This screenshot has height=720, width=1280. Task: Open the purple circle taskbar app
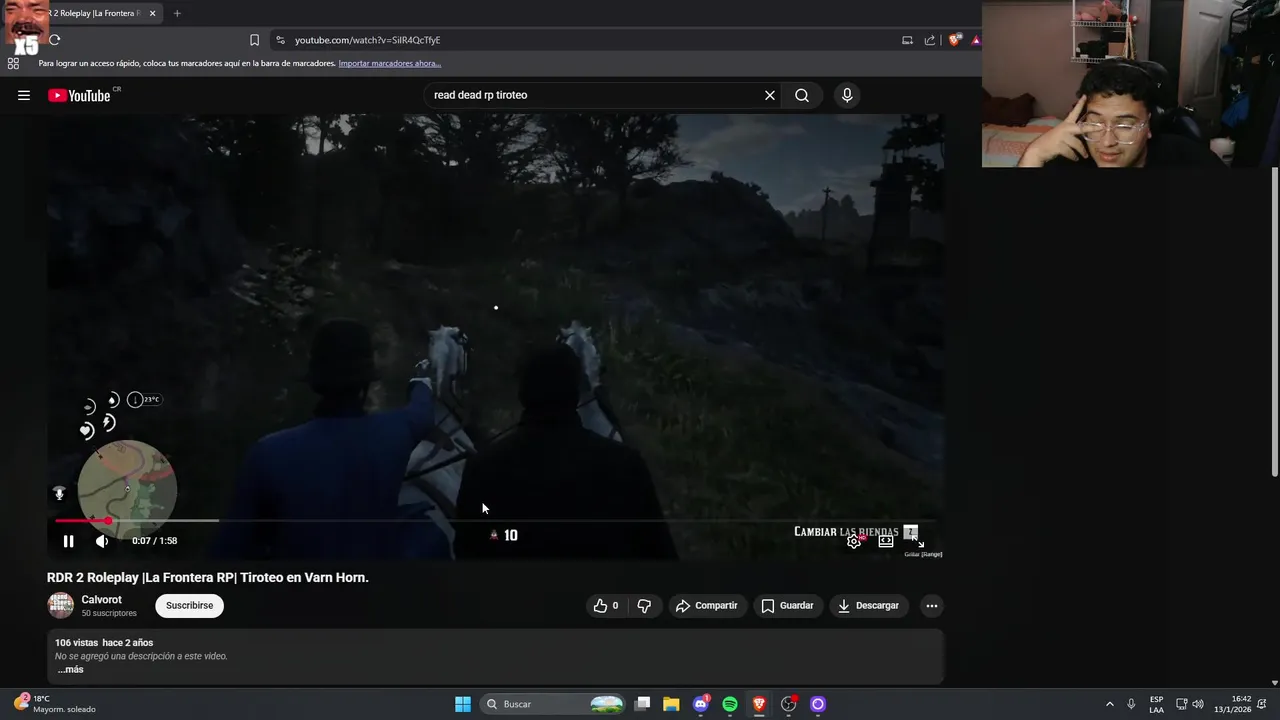click(818, 704)
